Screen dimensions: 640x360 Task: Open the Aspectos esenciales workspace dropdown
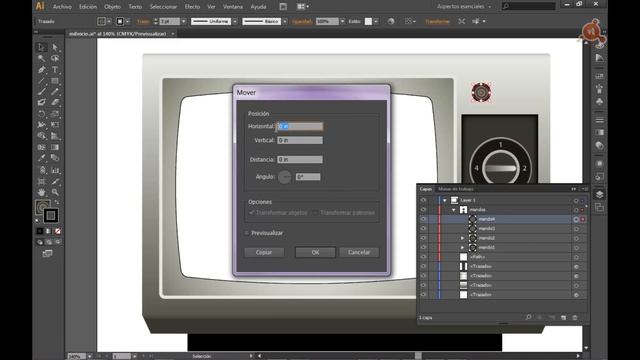coord(464,7)
